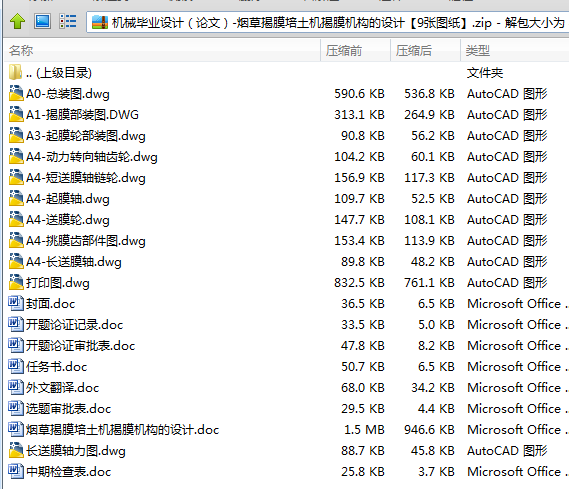Viewport: 569px width, 489px height.
Task: Click the icon of A4-短送膜轴链轮.dwg
Action: (x=16, y=177)
